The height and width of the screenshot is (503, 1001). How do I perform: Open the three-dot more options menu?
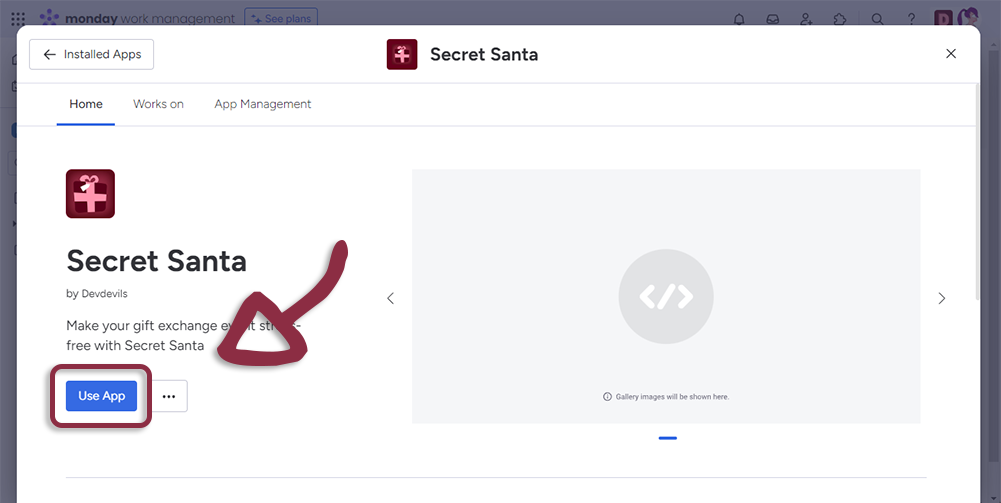pos(169,396)
